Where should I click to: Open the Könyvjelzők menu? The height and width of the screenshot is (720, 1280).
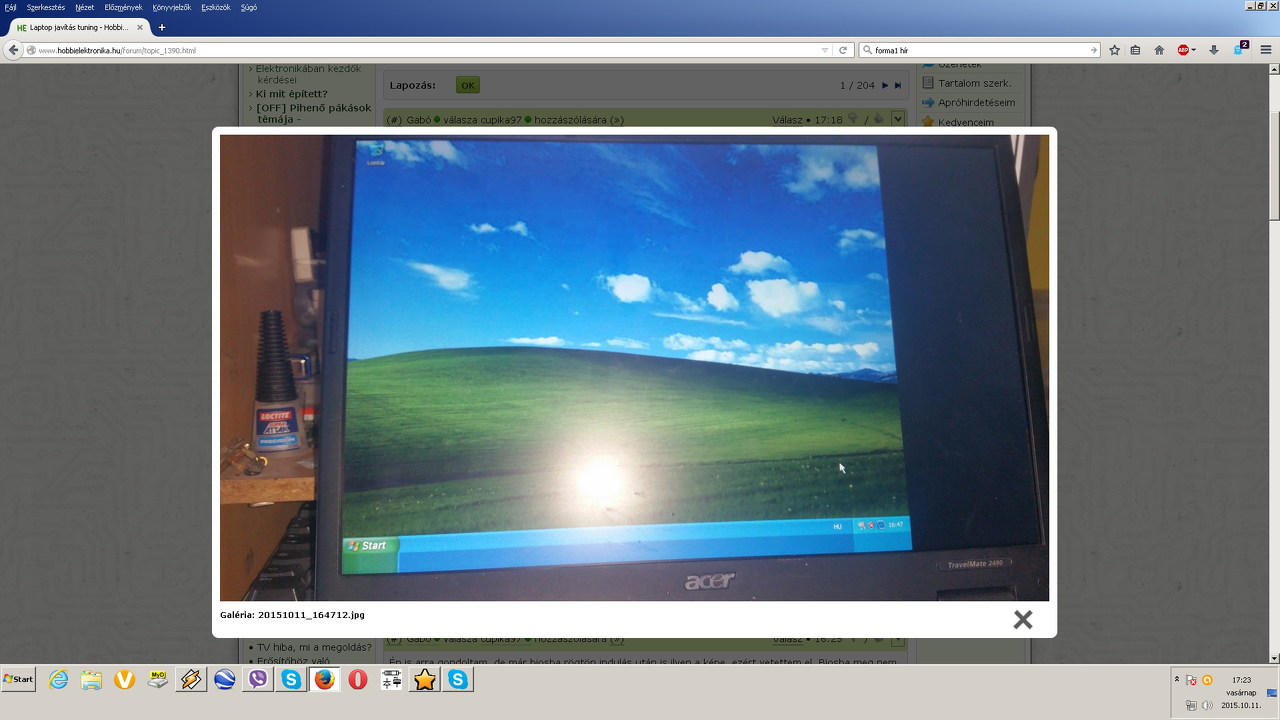172,7
